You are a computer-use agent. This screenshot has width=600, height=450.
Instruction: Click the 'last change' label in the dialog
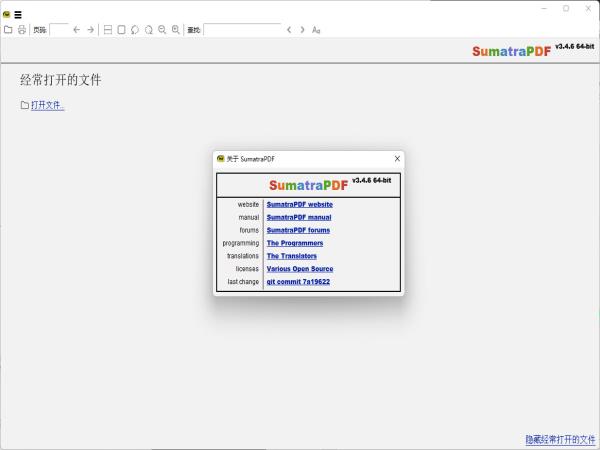pos(243,282)
